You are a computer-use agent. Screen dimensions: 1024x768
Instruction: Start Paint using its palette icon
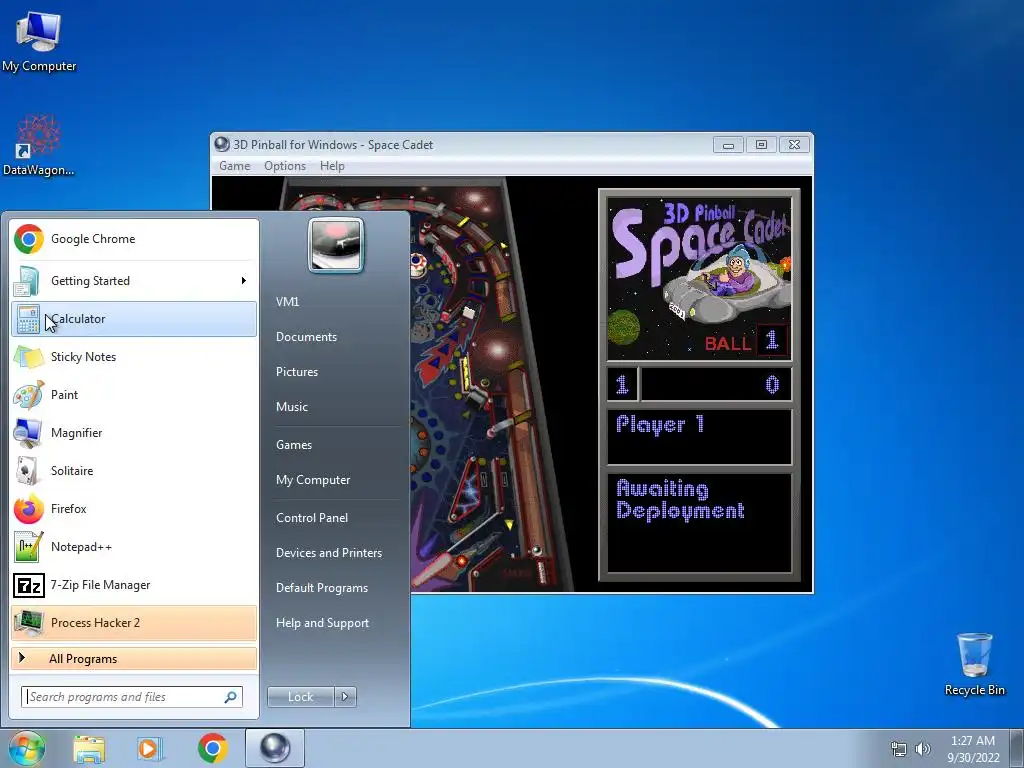tap(28, 394)
